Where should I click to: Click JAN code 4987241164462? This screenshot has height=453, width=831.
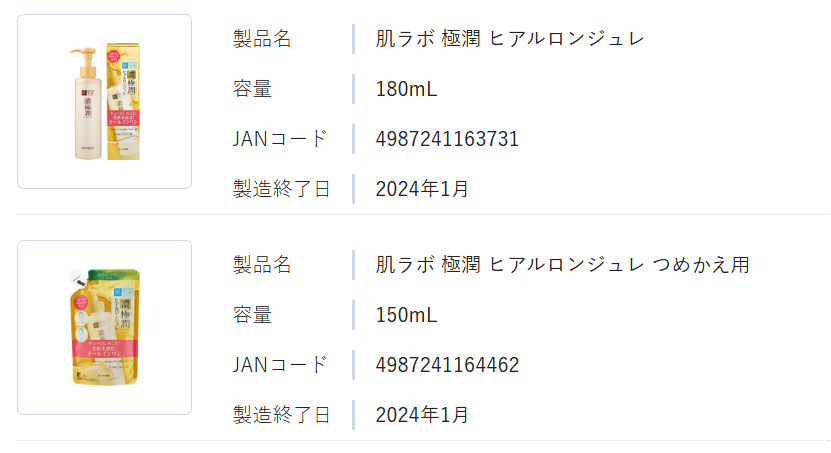click(447, 365)
